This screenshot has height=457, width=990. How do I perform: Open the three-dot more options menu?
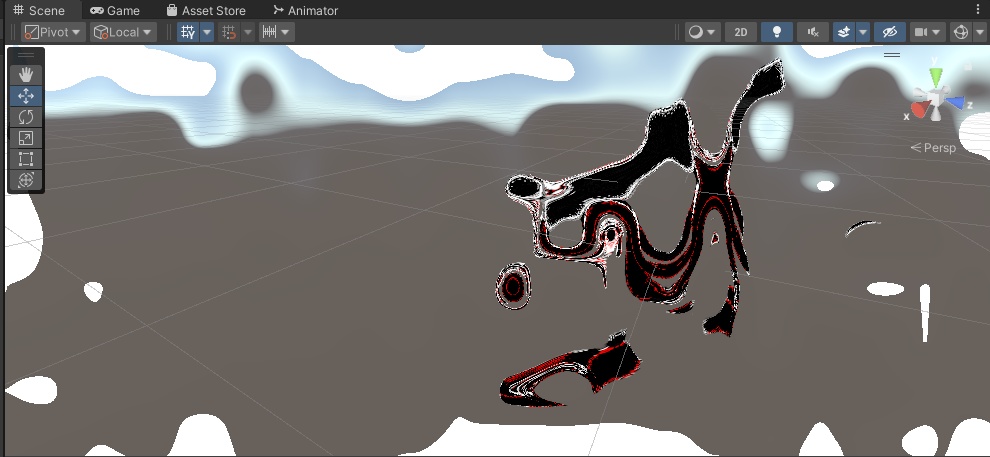[979, 9]
